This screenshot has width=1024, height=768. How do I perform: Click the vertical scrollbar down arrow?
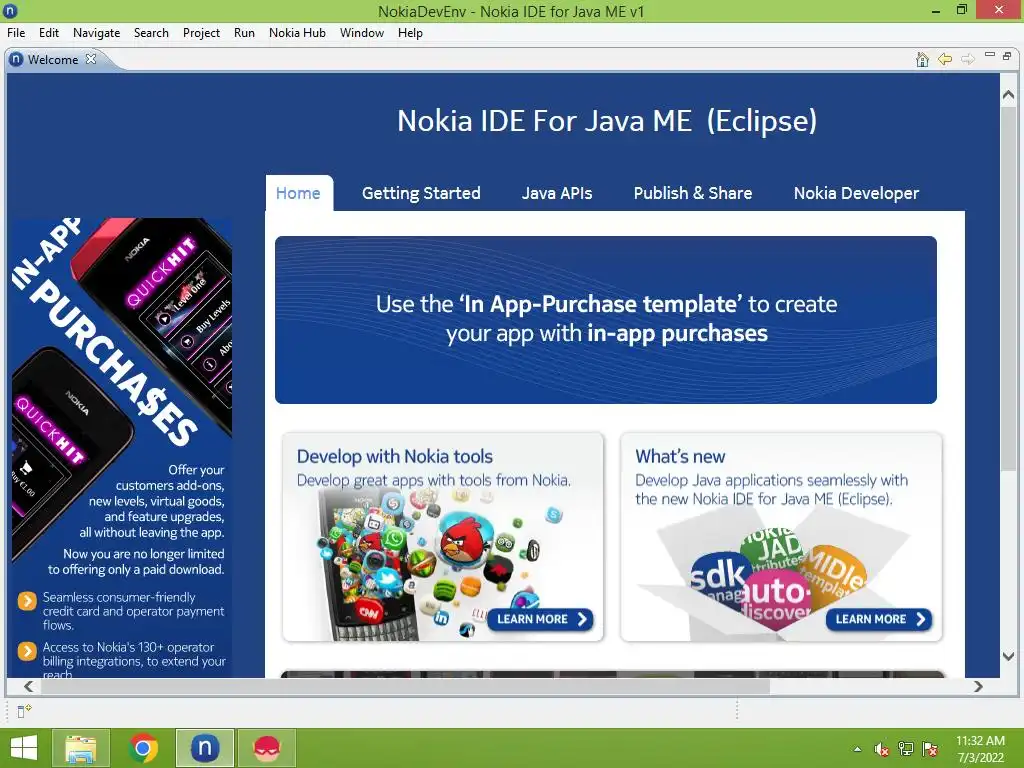[x=1008, y=656]
